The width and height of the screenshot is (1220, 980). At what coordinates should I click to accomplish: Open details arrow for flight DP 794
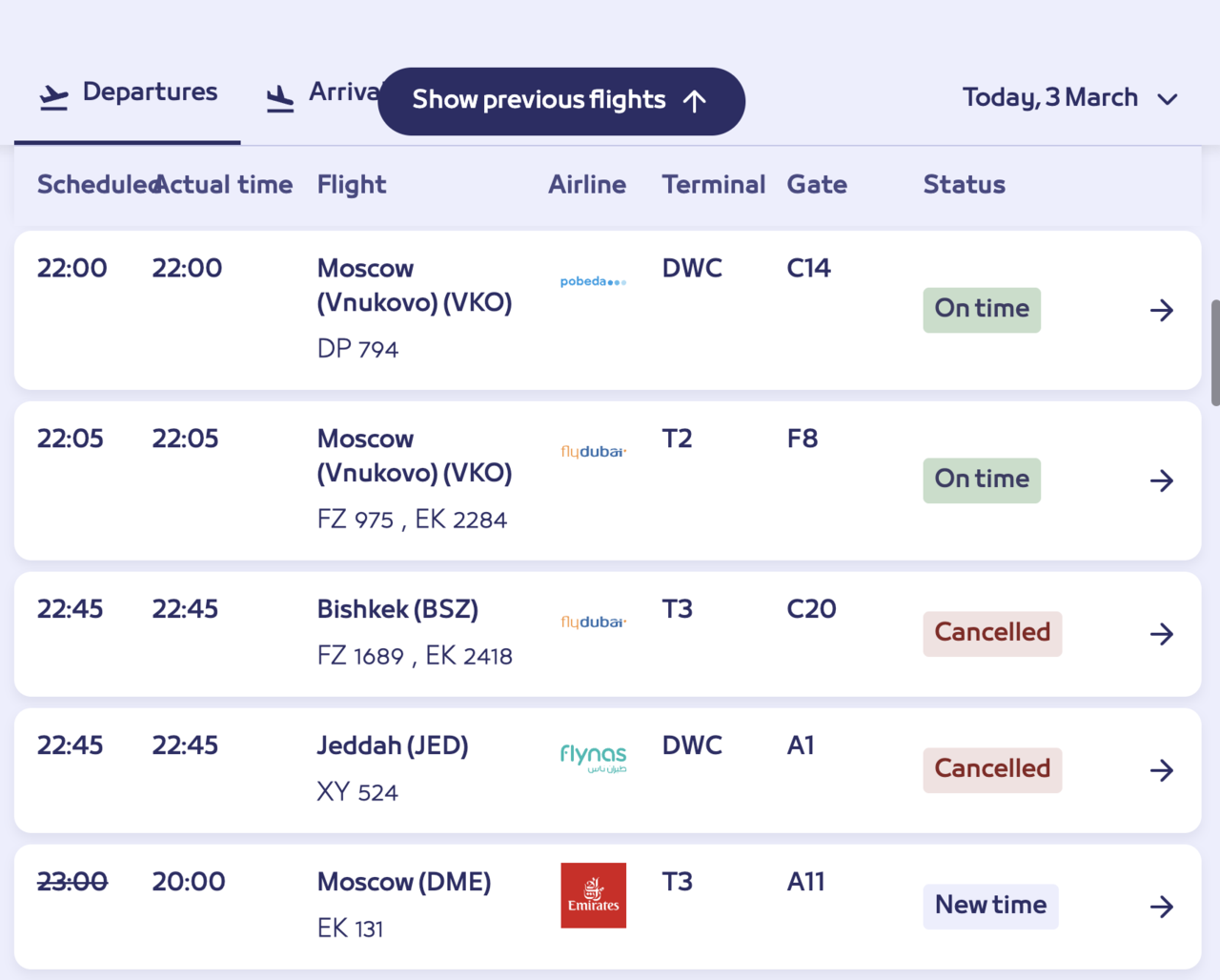(x=1161, y=311)
